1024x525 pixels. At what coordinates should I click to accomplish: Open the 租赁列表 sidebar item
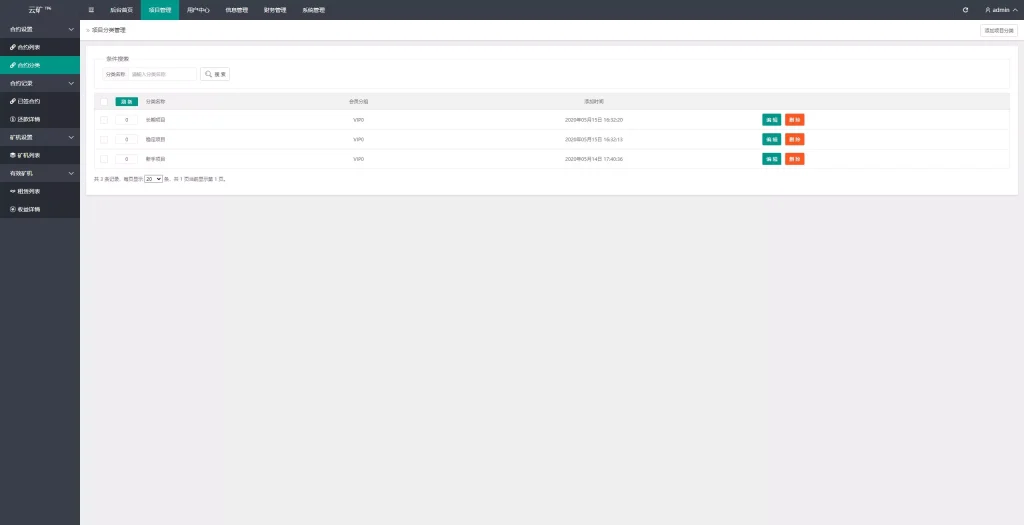(x=40, y=191)
